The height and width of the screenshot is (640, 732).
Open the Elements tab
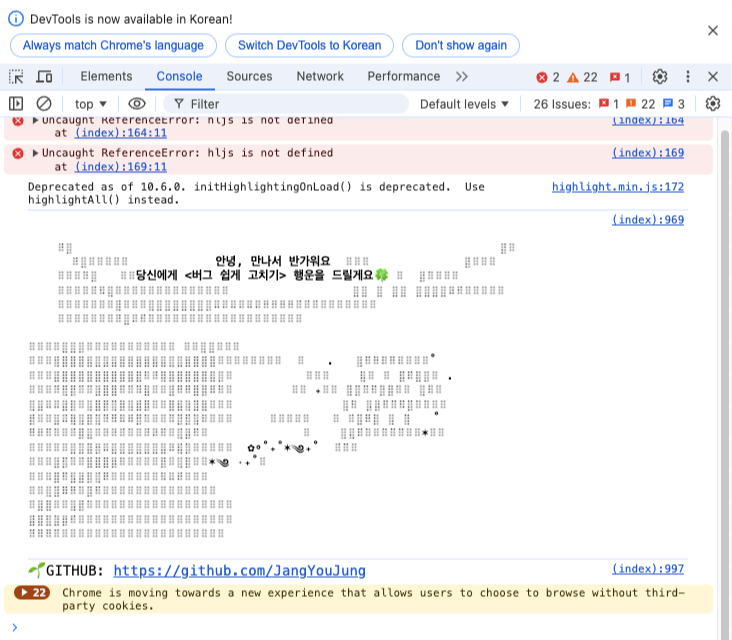coord(106,76)
